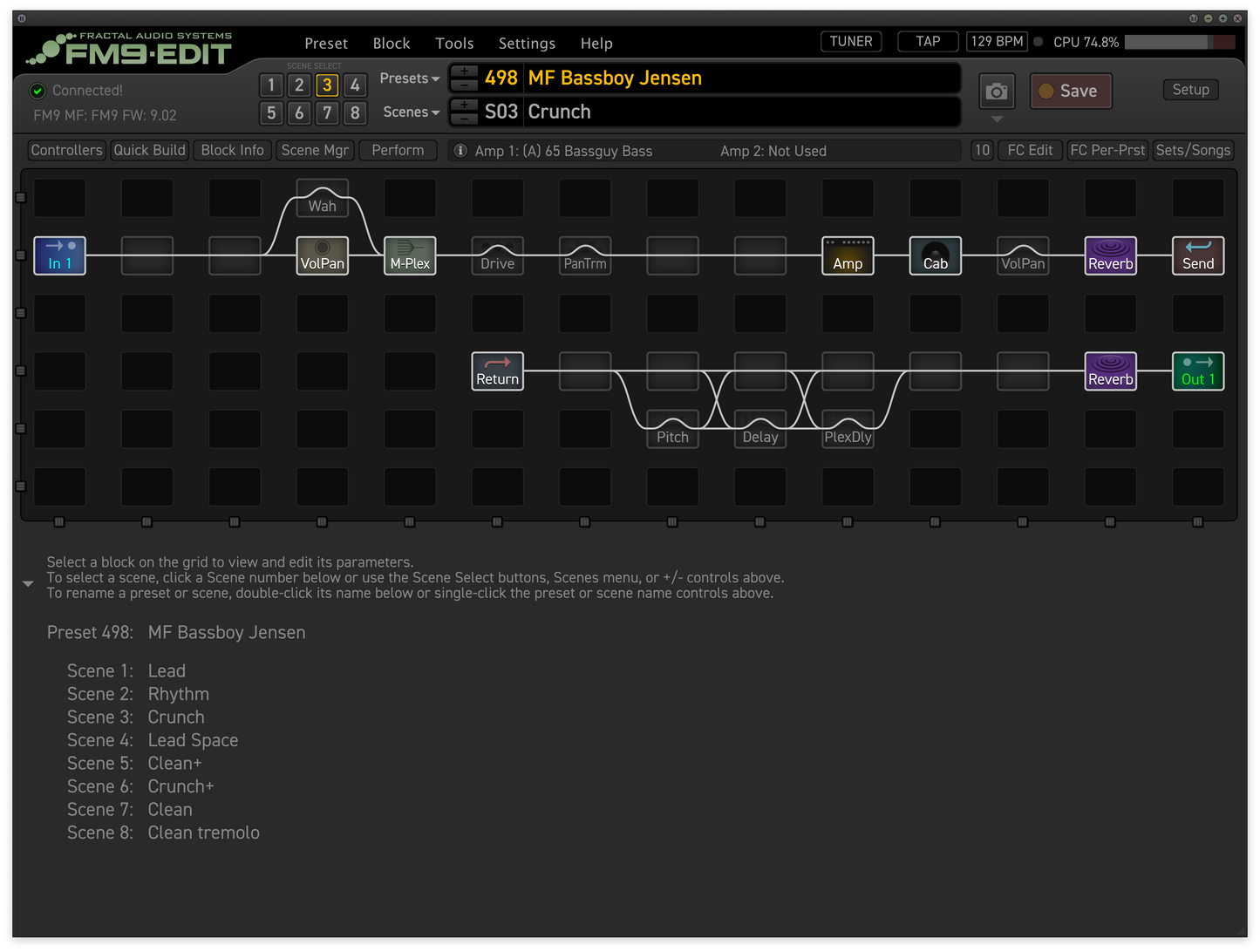The image size is (1260, 952).
Task: Open the Tools menu
Action: click(x=454, y=43)
